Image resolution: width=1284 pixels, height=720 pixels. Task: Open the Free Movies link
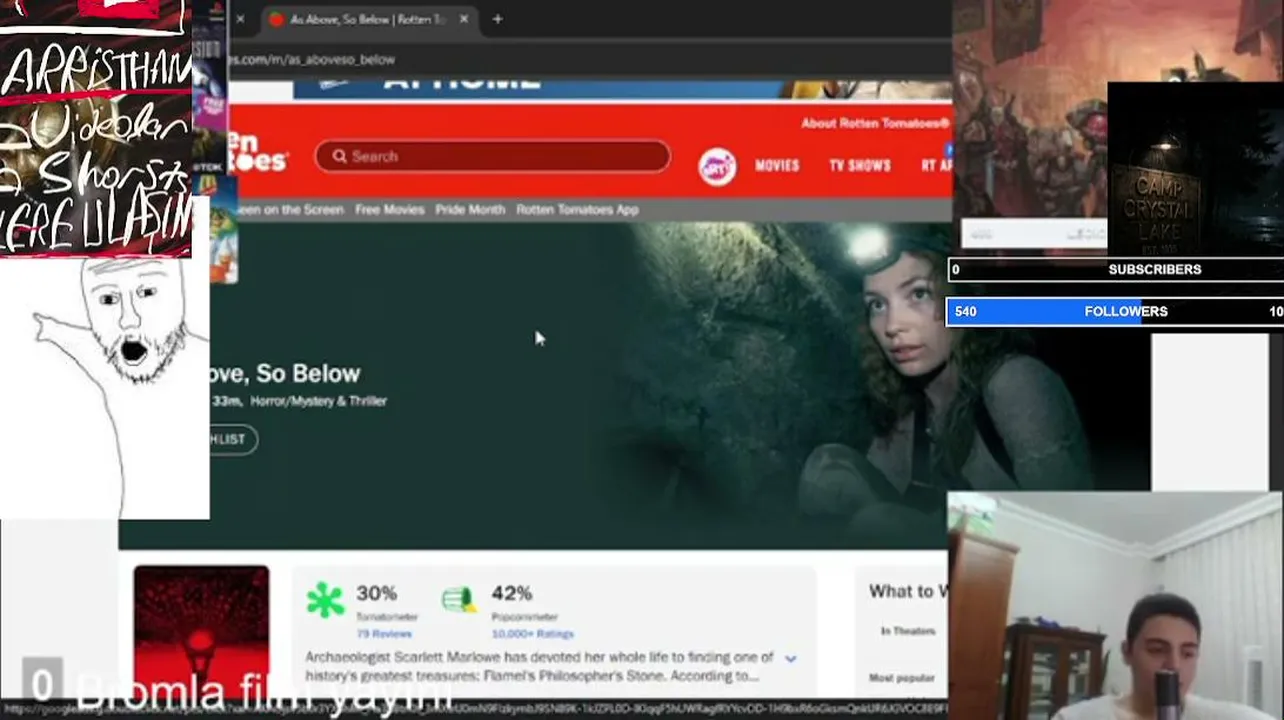(x=389, y=210)
